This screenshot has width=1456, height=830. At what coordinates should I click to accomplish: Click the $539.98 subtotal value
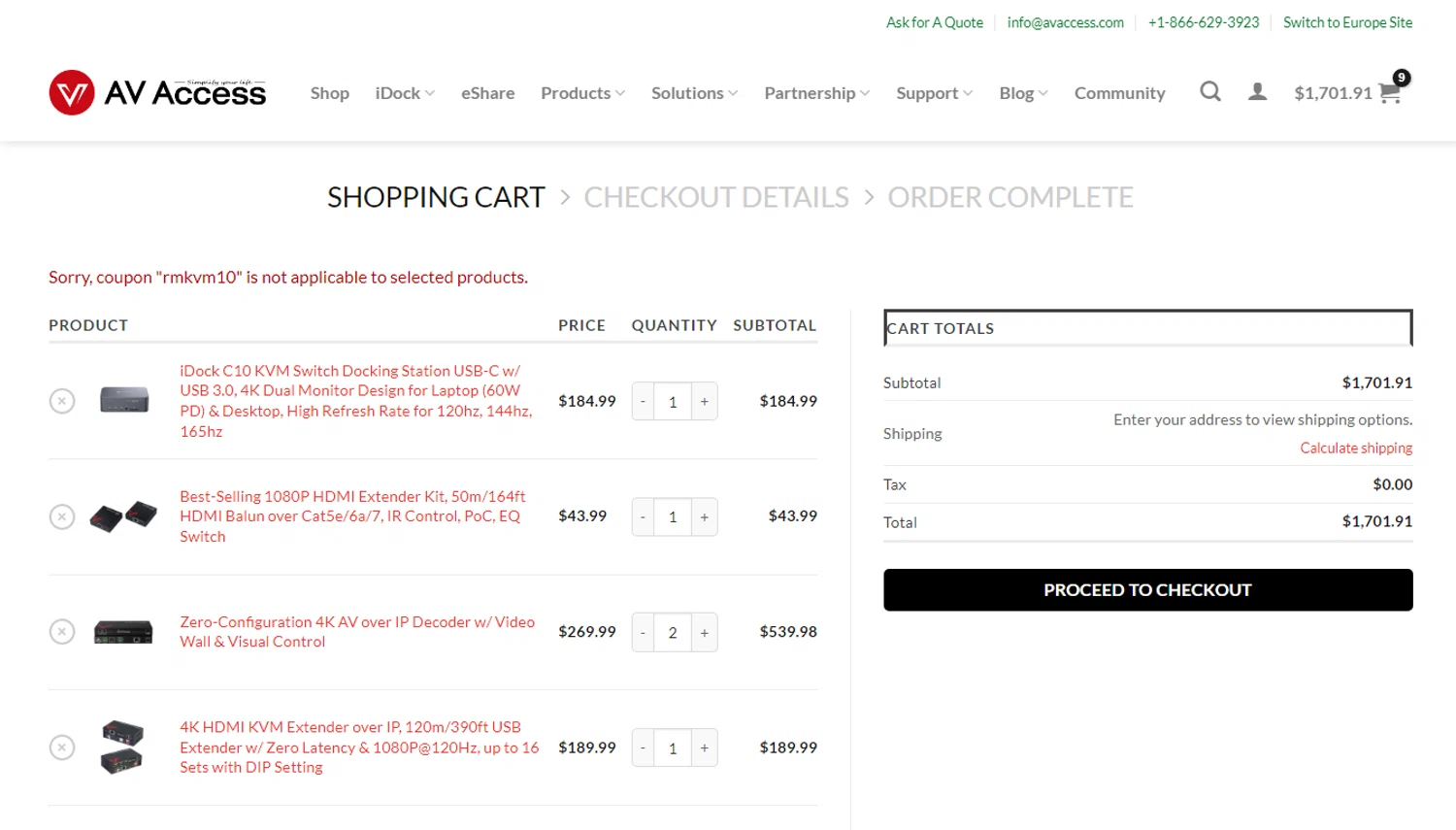(x=788, y=632)
